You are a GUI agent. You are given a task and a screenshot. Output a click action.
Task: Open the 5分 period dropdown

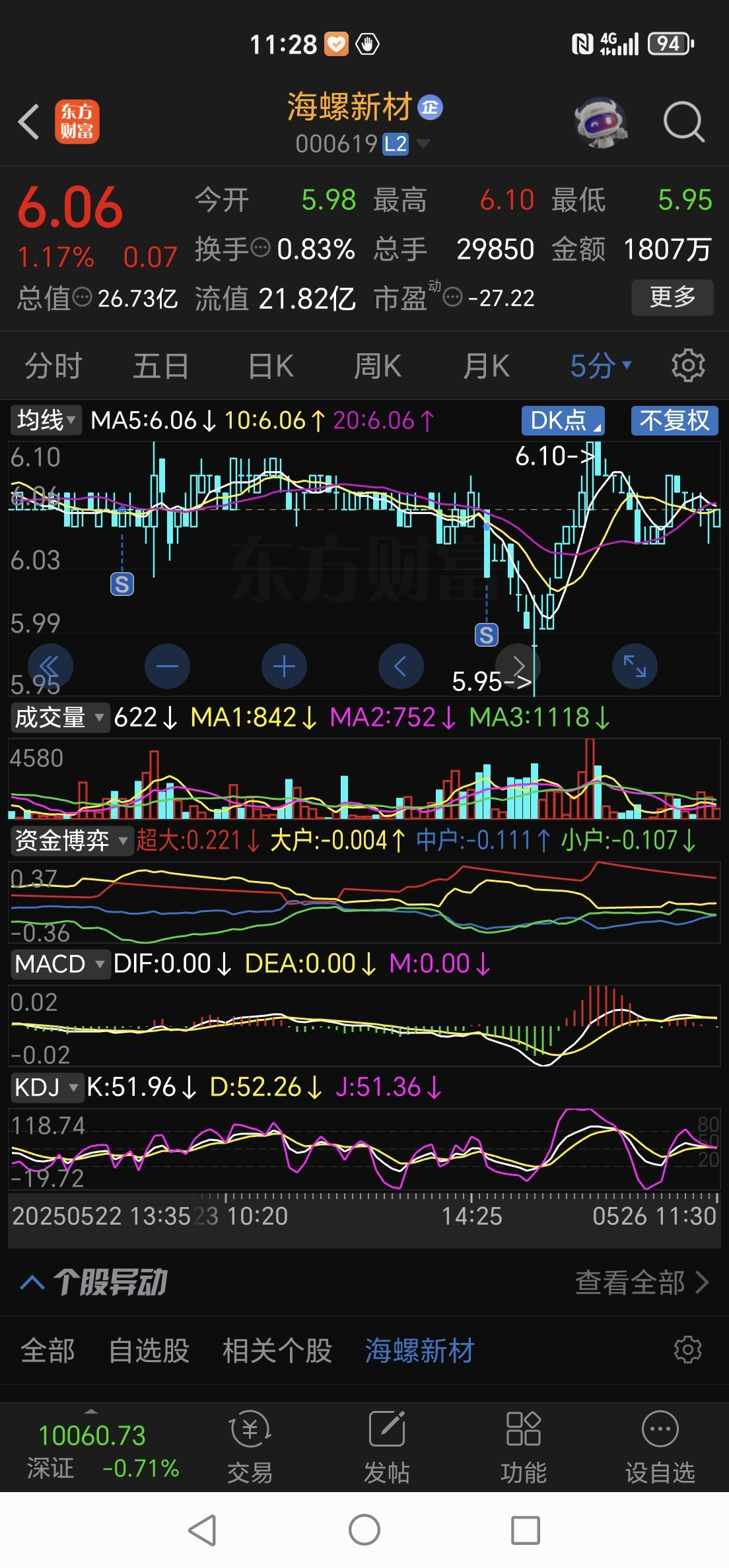pos(600,366)
